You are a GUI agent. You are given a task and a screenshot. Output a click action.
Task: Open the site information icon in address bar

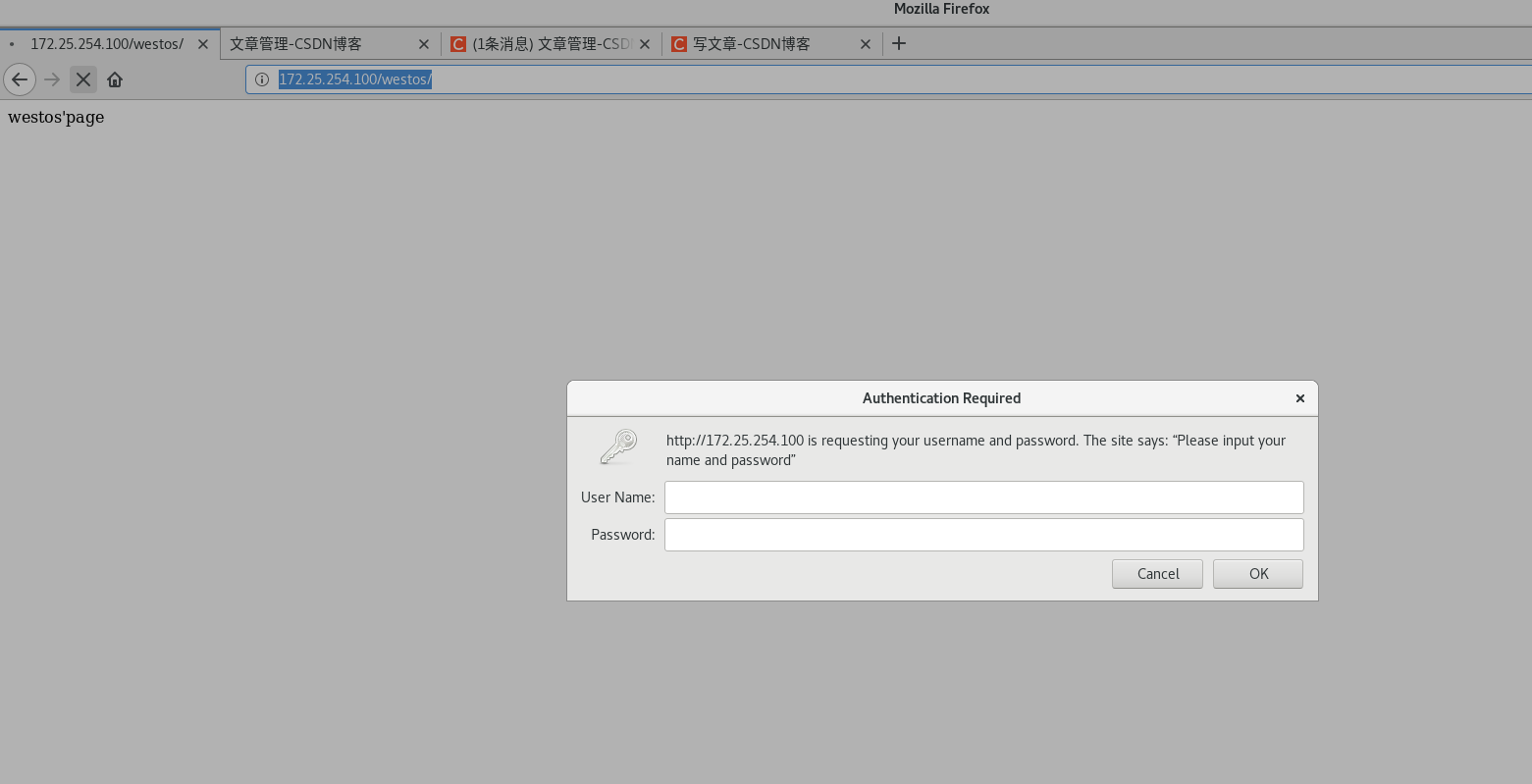(x=262, y=79)
